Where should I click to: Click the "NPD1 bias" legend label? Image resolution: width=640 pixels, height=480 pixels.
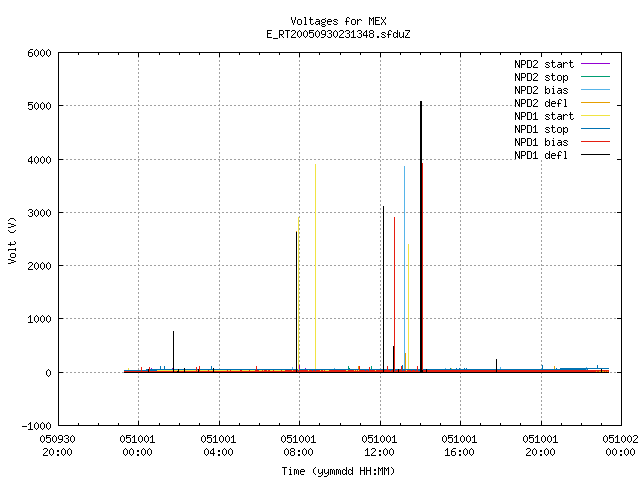(x=541, y=142)
